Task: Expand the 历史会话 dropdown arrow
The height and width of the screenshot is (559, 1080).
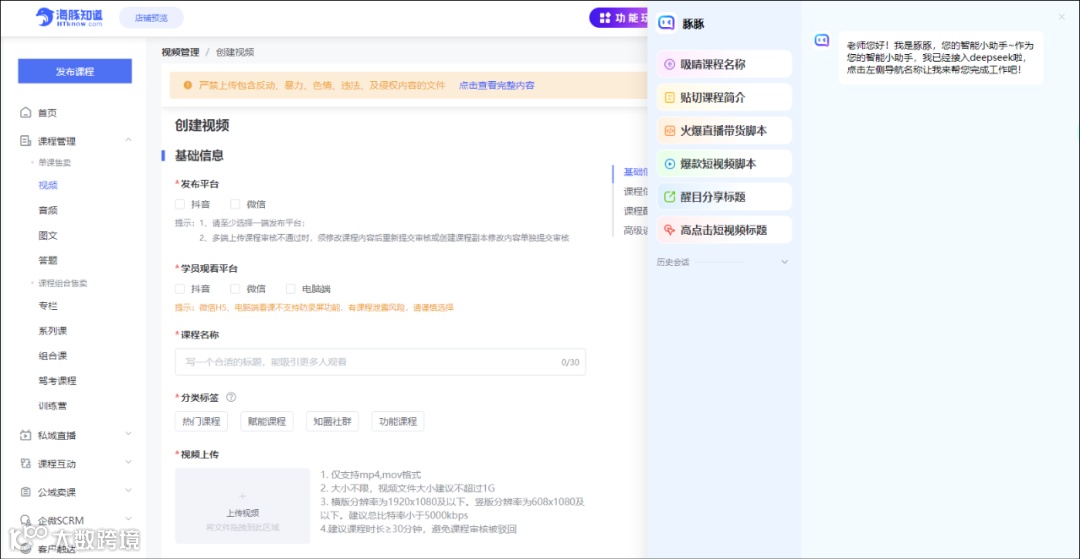Action: tap(784, 262)
